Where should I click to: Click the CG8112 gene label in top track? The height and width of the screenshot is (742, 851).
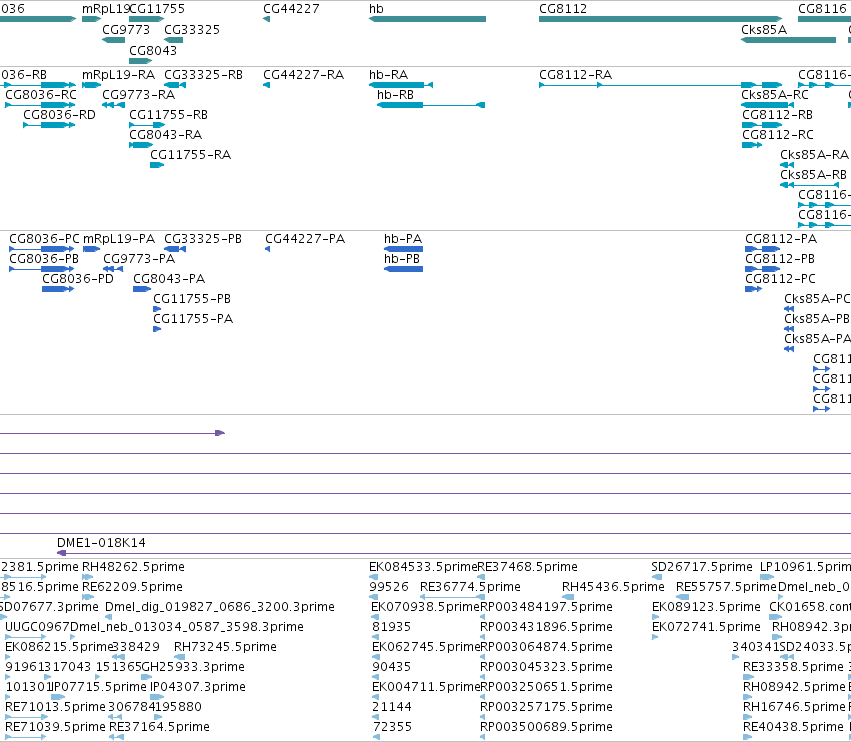point(563,9)
